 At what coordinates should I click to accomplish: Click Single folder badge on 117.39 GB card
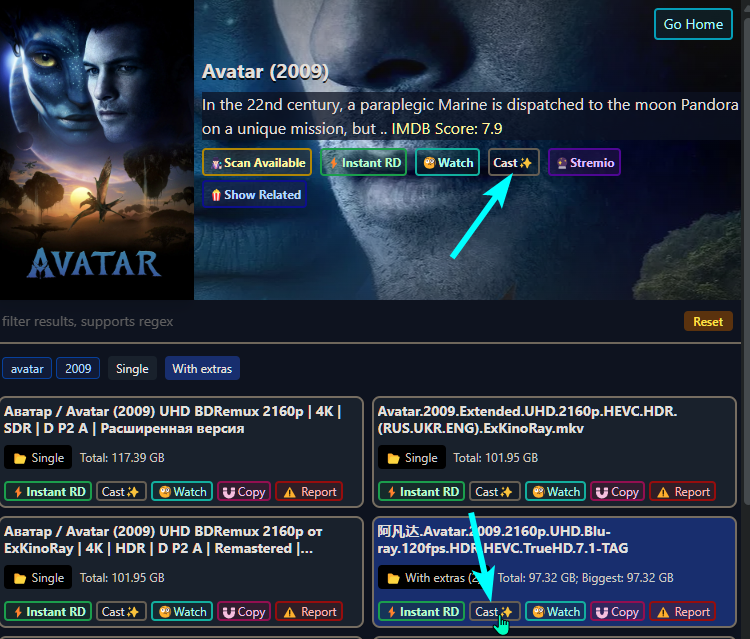click(x=38, y=457)
